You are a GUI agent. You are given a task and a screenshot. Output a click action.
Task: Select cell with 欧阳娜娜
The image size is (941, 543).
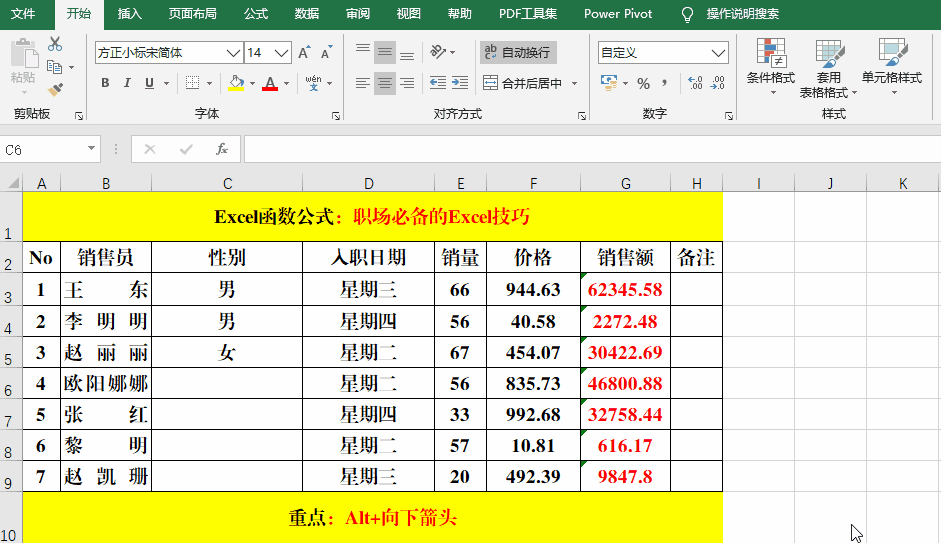click(x=106, y=383)
